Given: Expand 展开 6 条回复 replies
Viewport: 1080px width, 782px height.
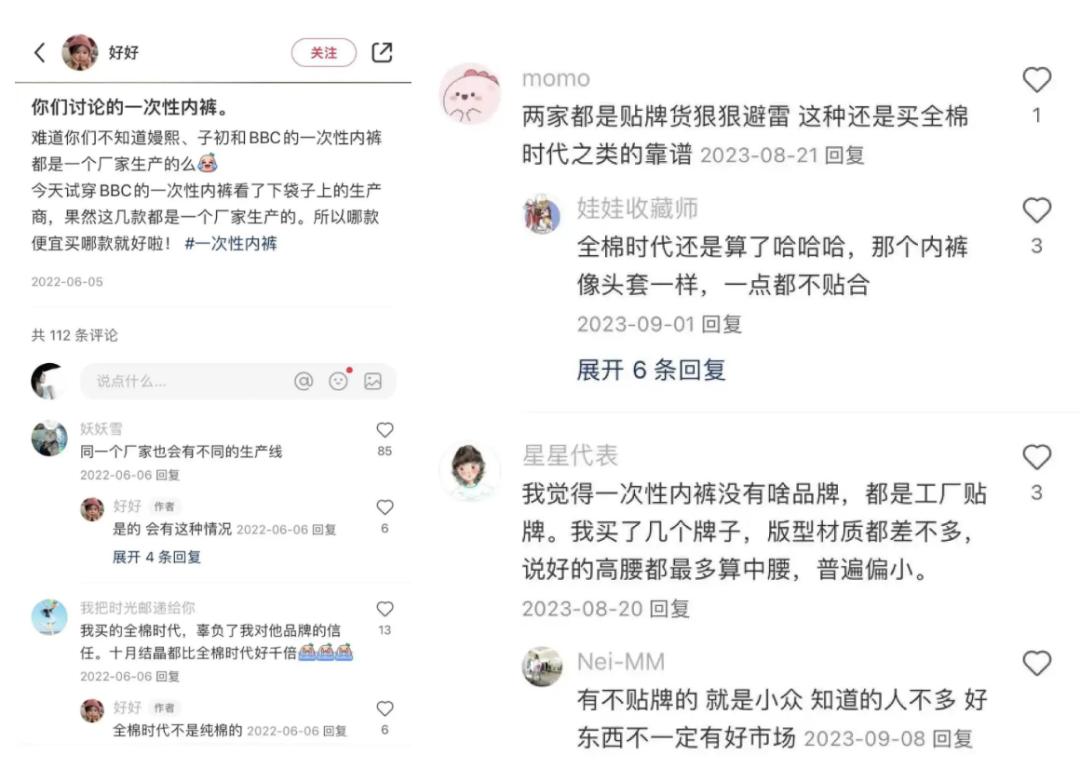Looking at the screenshot, I should [x=651, y=370].
